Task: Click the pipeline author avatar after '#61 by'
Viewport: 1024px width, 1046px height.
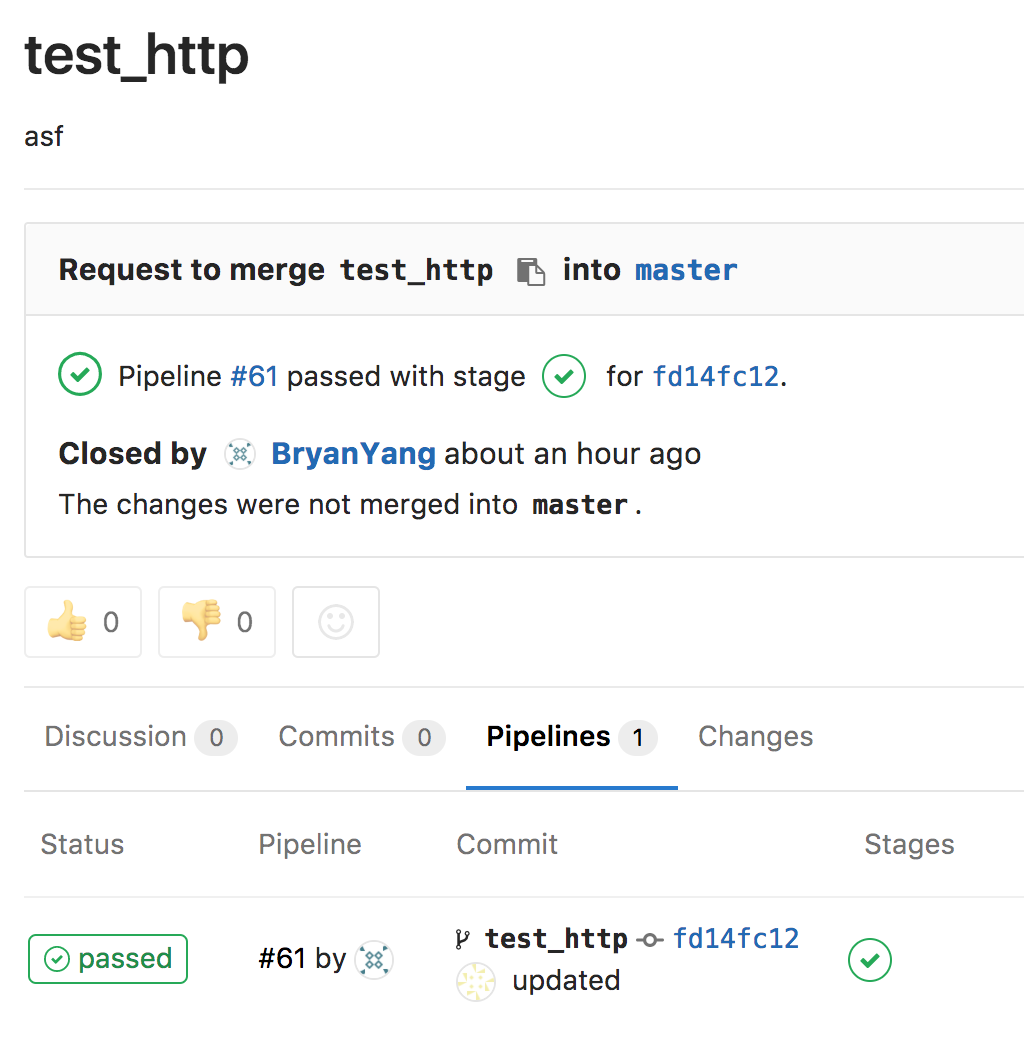Action: 375,960
